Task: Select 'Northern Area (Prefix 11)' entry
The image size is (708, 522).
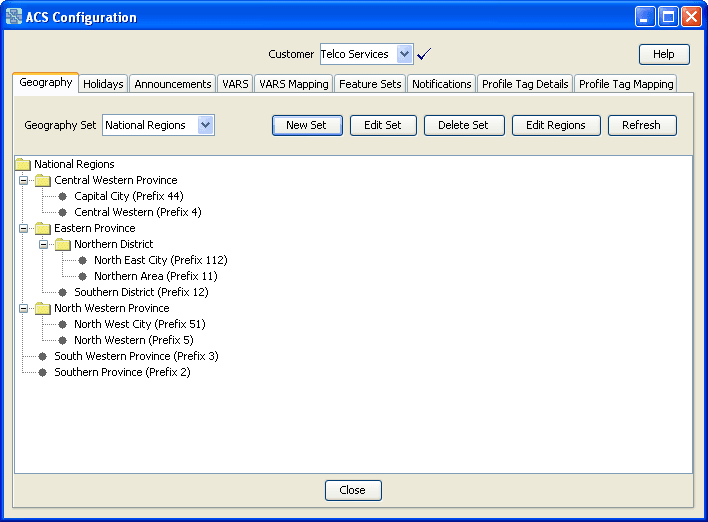Action: pyautogui.click(x=155, y=276)
